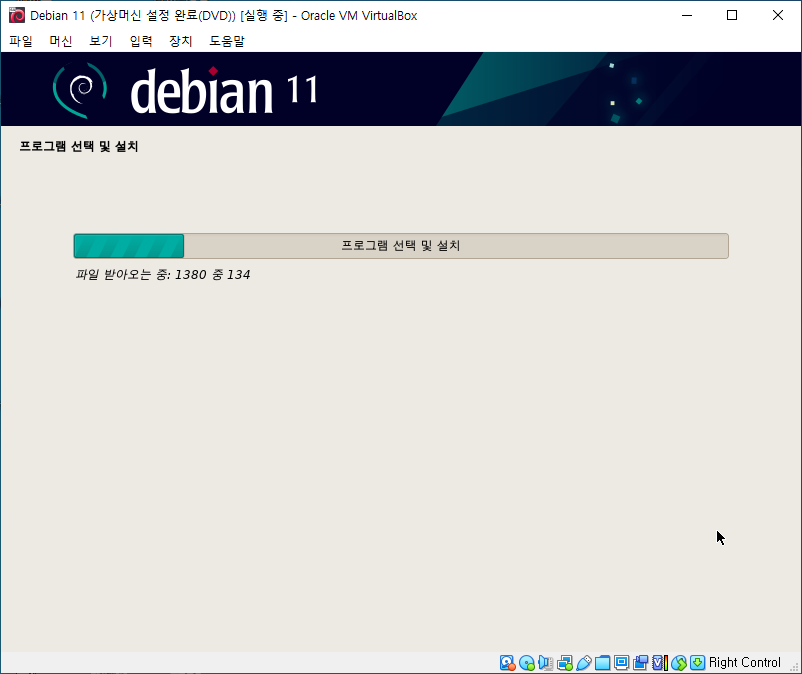Click the optical disc status icon
Image resolution: width=802 pixels, height=674 pixels.
click(526, 663)
